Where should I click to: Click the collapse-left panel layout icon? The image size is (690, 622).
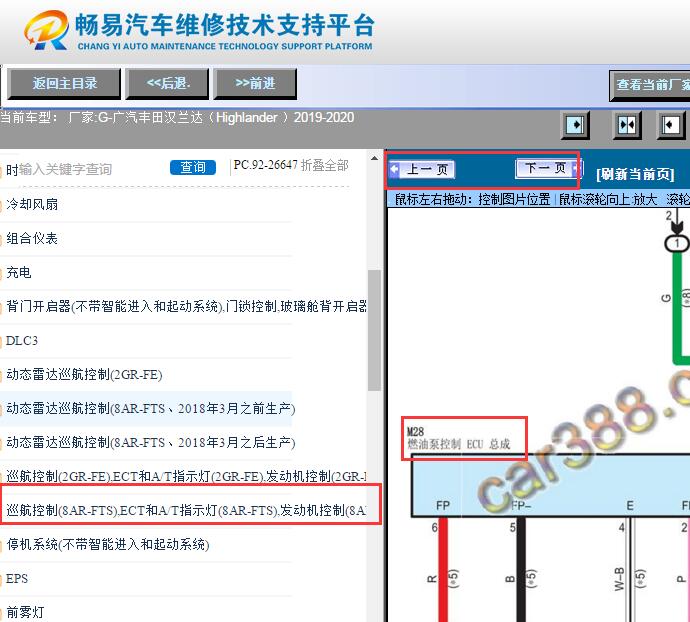point(671,125)
